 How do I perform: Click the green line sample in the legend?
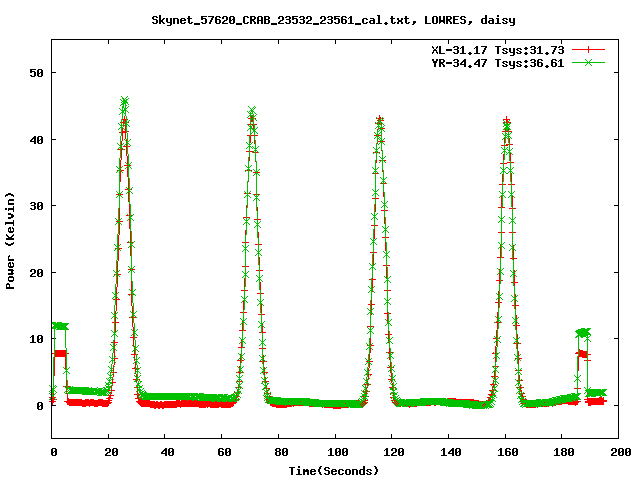pos(588,62)
